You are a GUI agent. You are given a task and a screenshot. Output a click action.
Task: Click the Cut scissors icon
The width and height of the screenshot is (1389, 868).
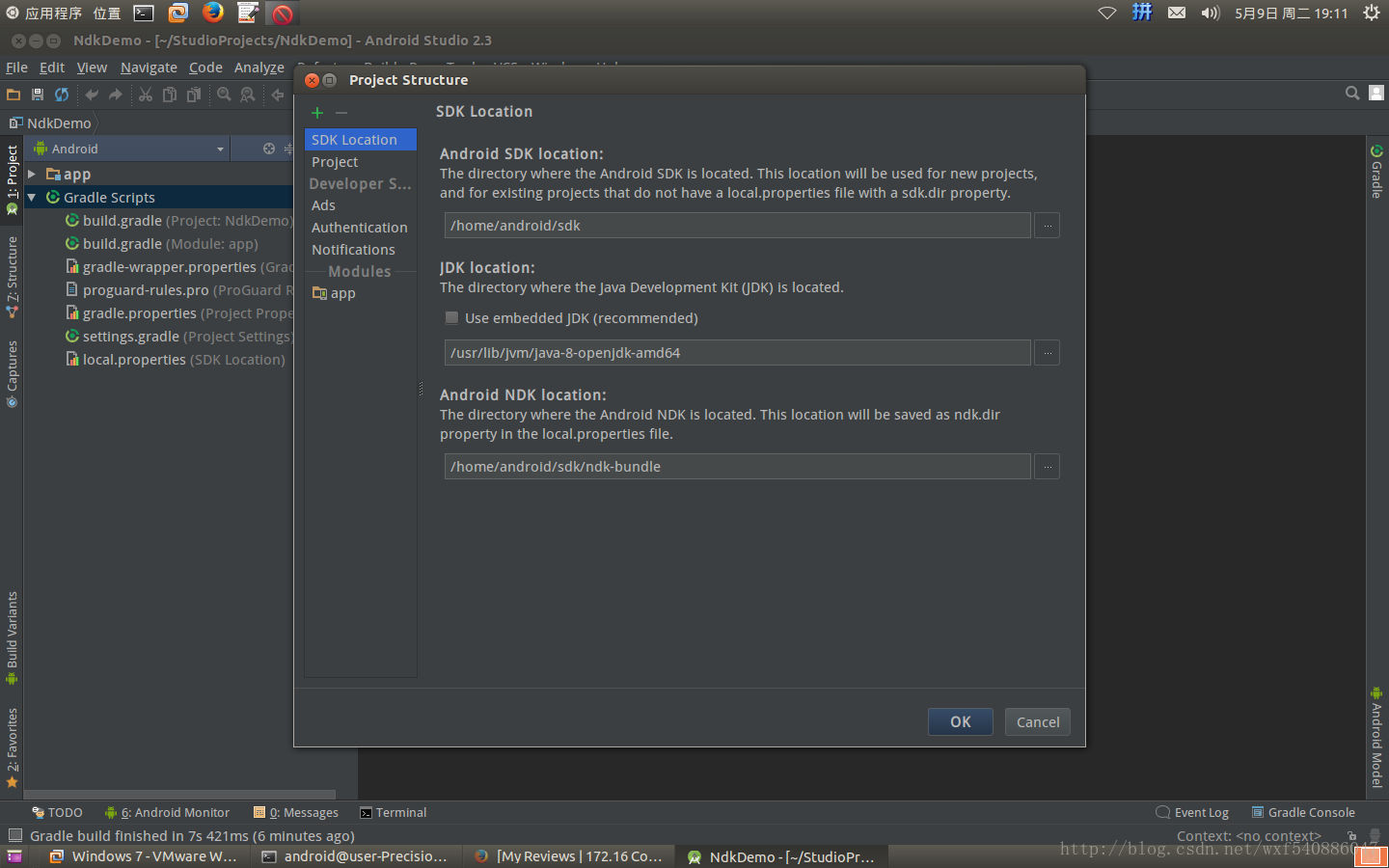pyautogui.click(x=146, y=95)
